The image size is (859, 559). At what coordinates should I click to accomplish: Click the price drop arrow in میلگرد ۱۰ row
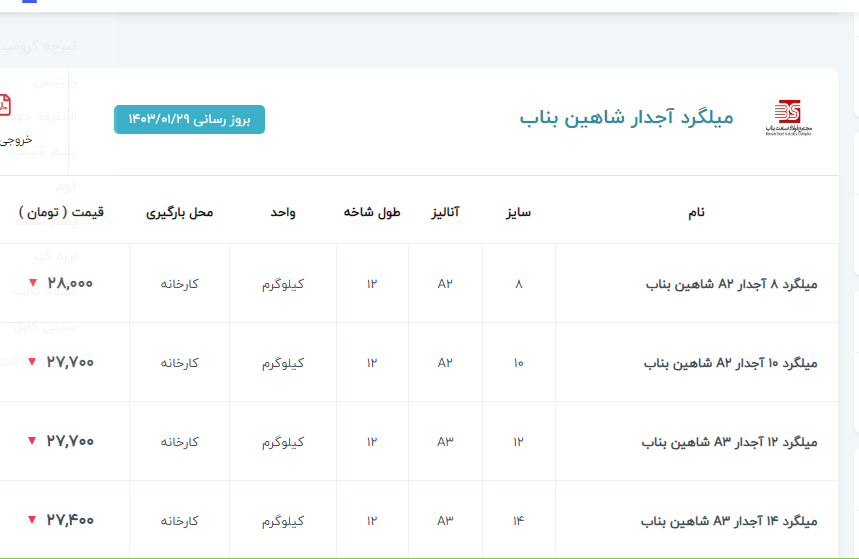coord(31,362)
